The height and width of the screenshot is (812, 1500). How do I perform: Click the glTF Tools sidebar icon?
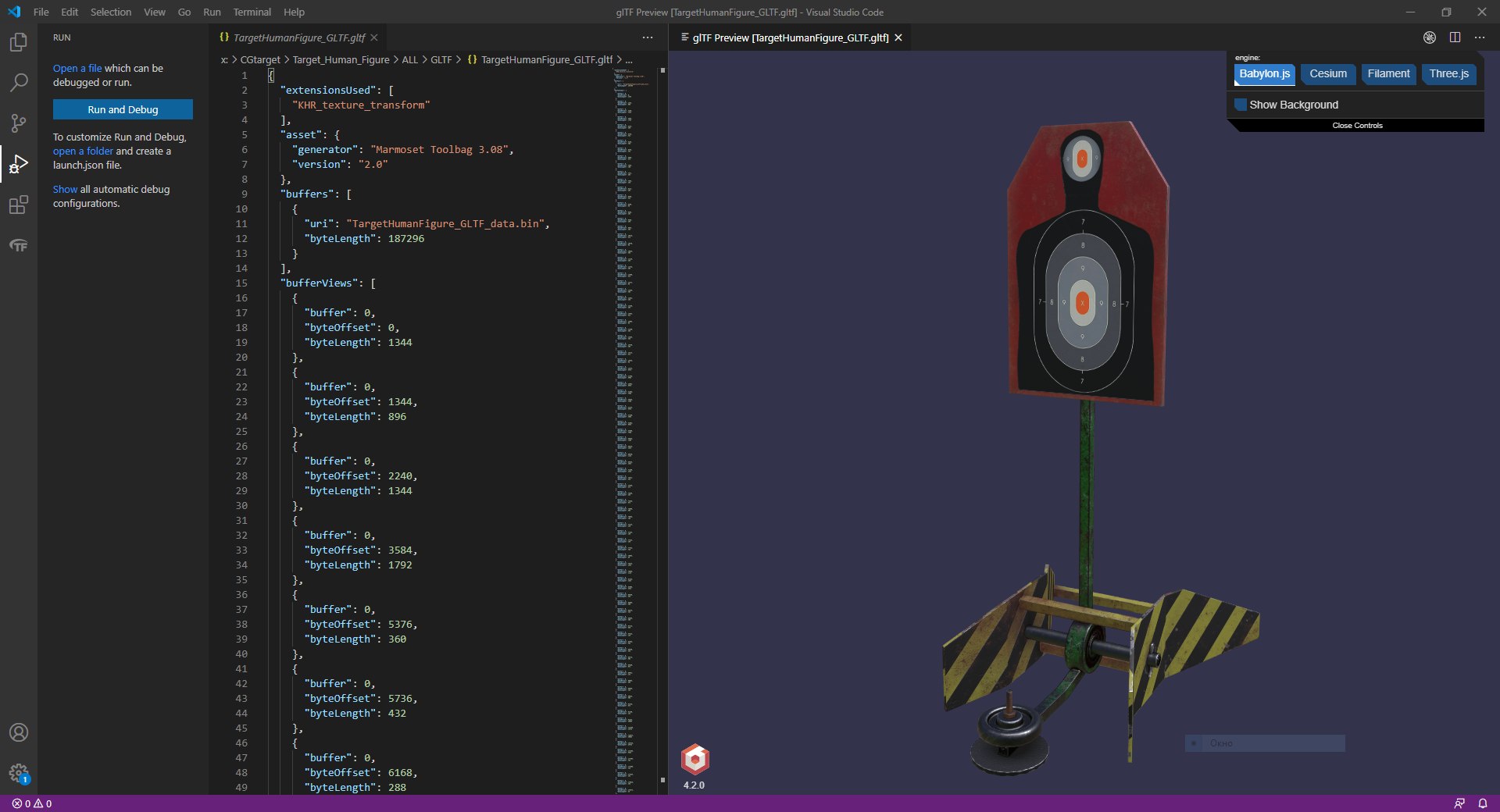(x=19, y=246)
